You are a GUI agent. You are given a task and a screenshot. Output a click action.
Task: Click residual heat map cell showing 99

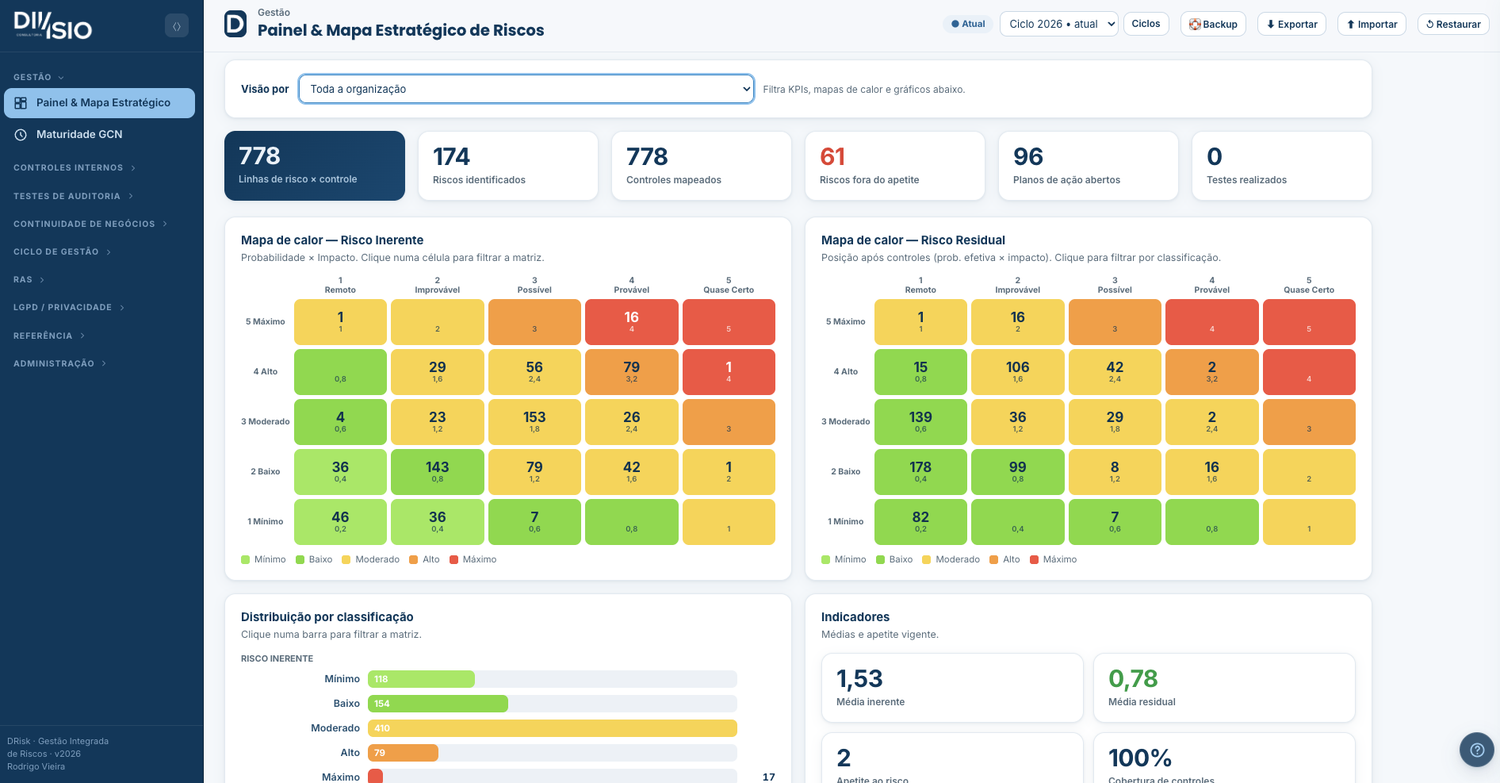click(x=1017, y=472)
